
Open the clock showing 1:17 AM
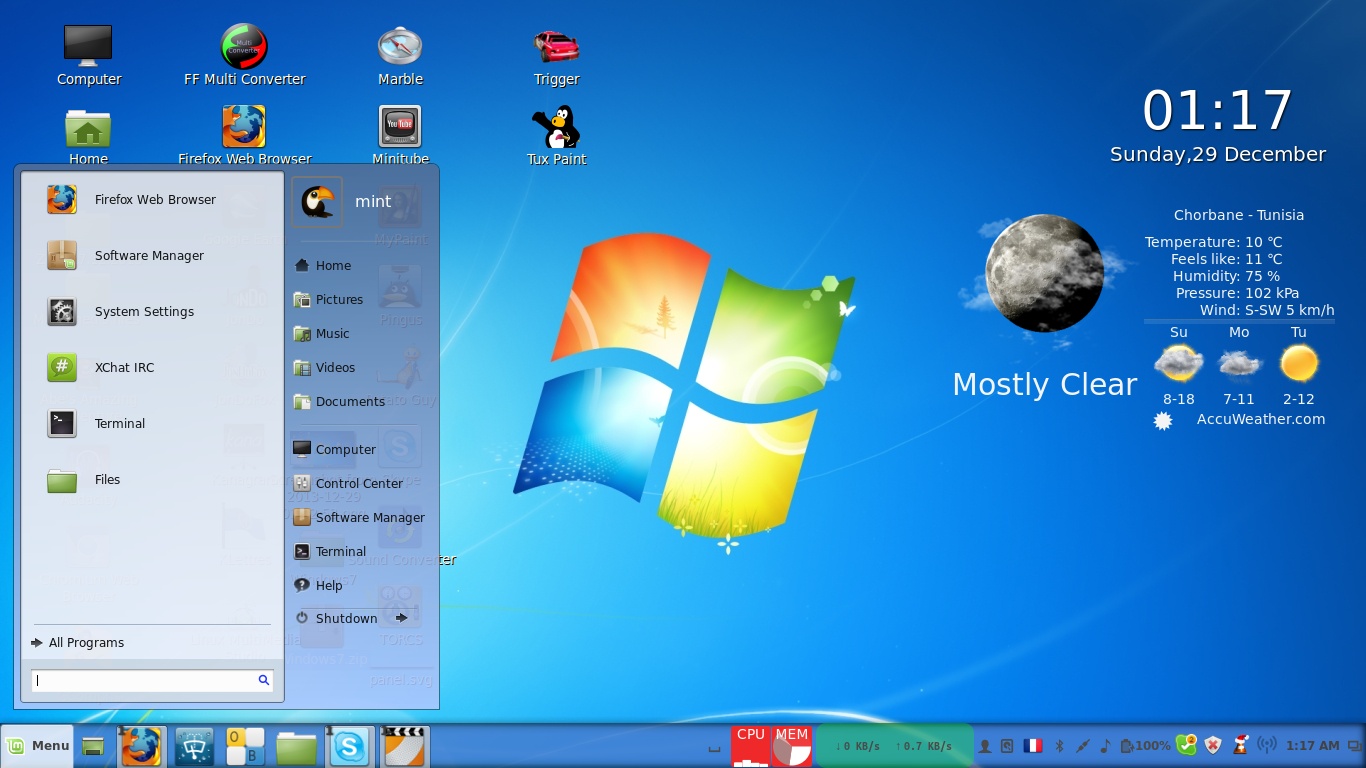[x=1312, y=746]
